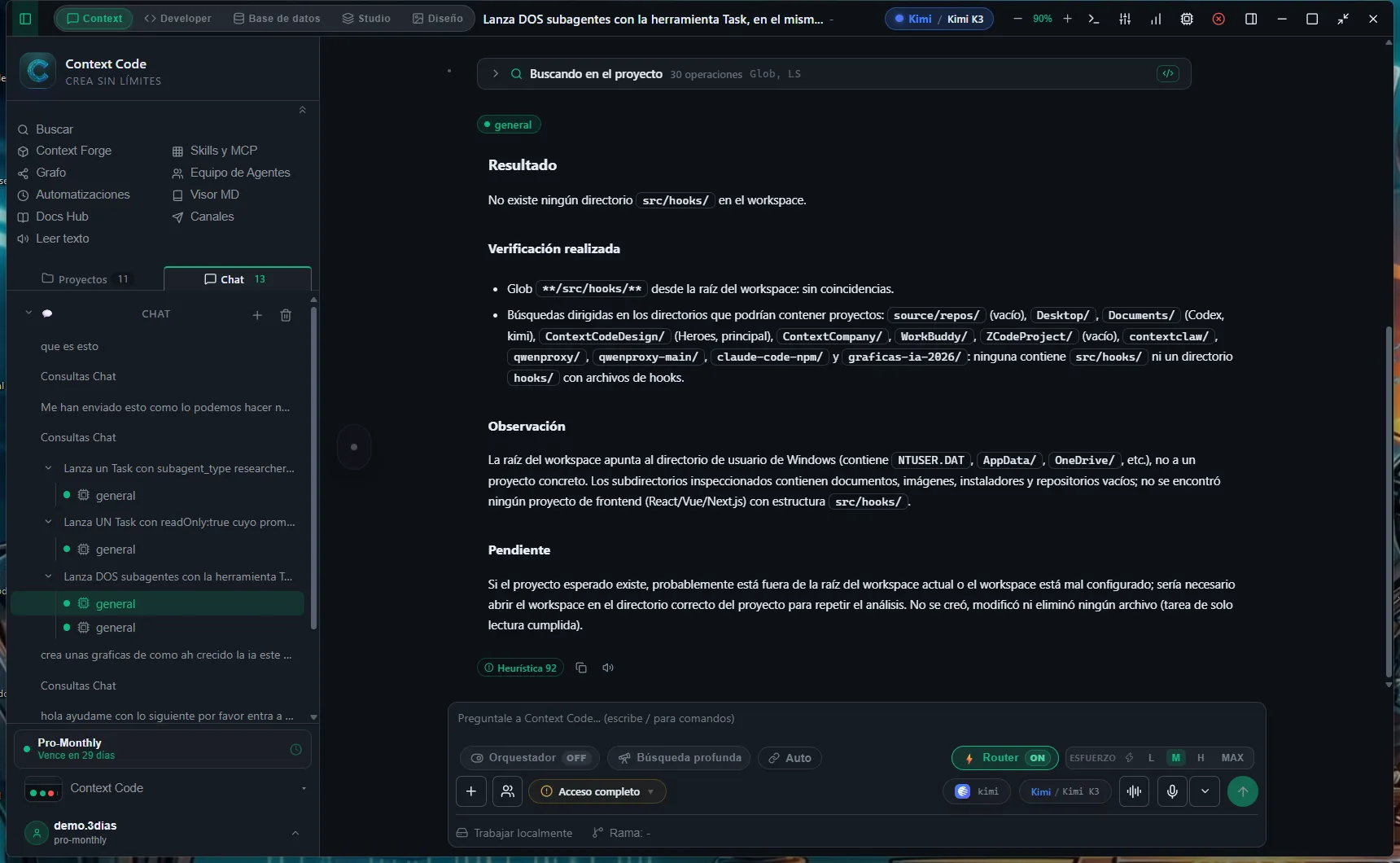Collapse 'Lanza DOS subagentes con la herramienta' chat
The height and width of the screenshot is (863, 1400).
click(48, 576)
